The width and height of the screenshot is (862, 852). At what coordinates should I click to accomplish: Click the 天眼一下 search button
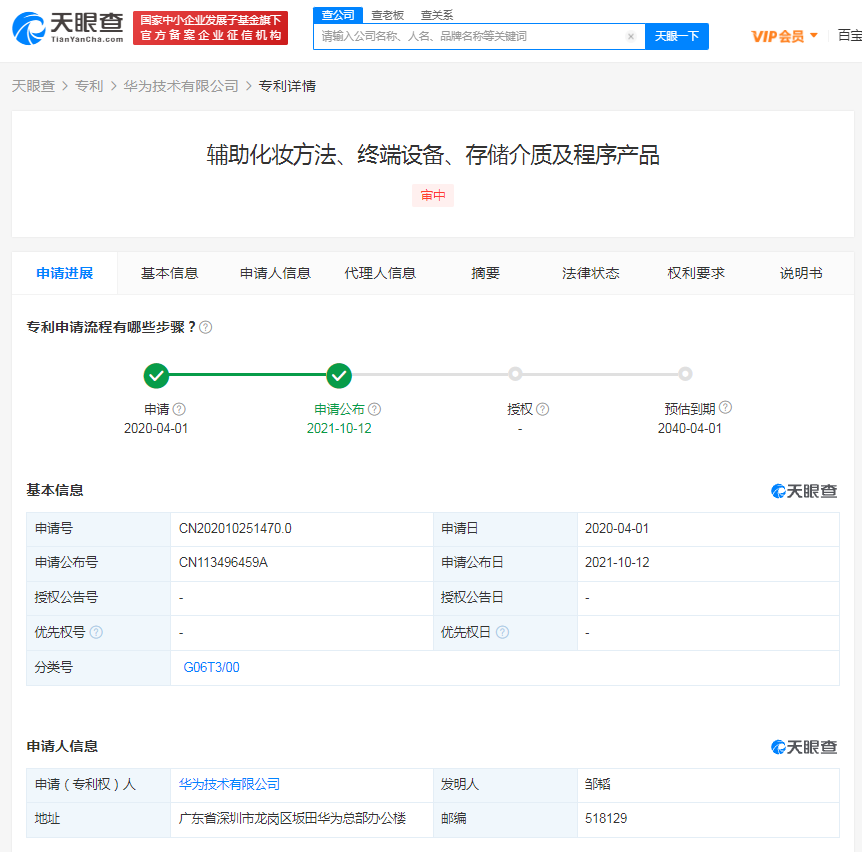point(677,36)
